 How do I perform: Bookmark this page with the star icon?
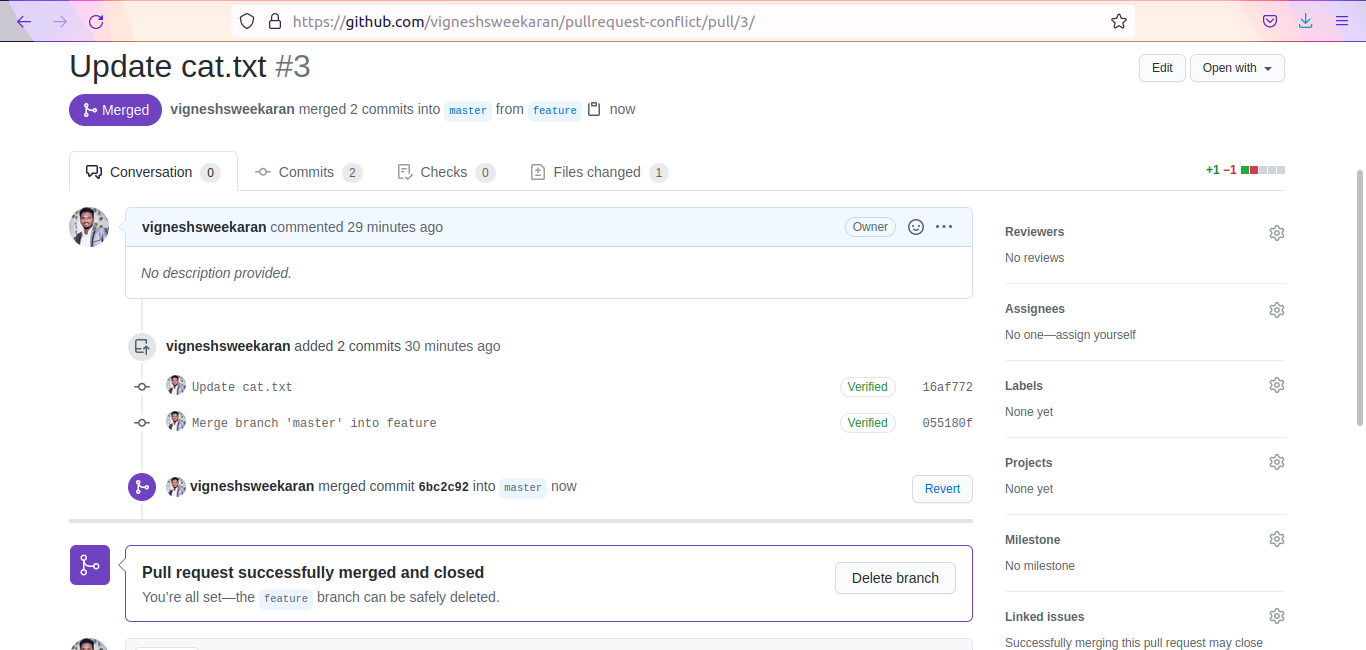click(1119, 21)
